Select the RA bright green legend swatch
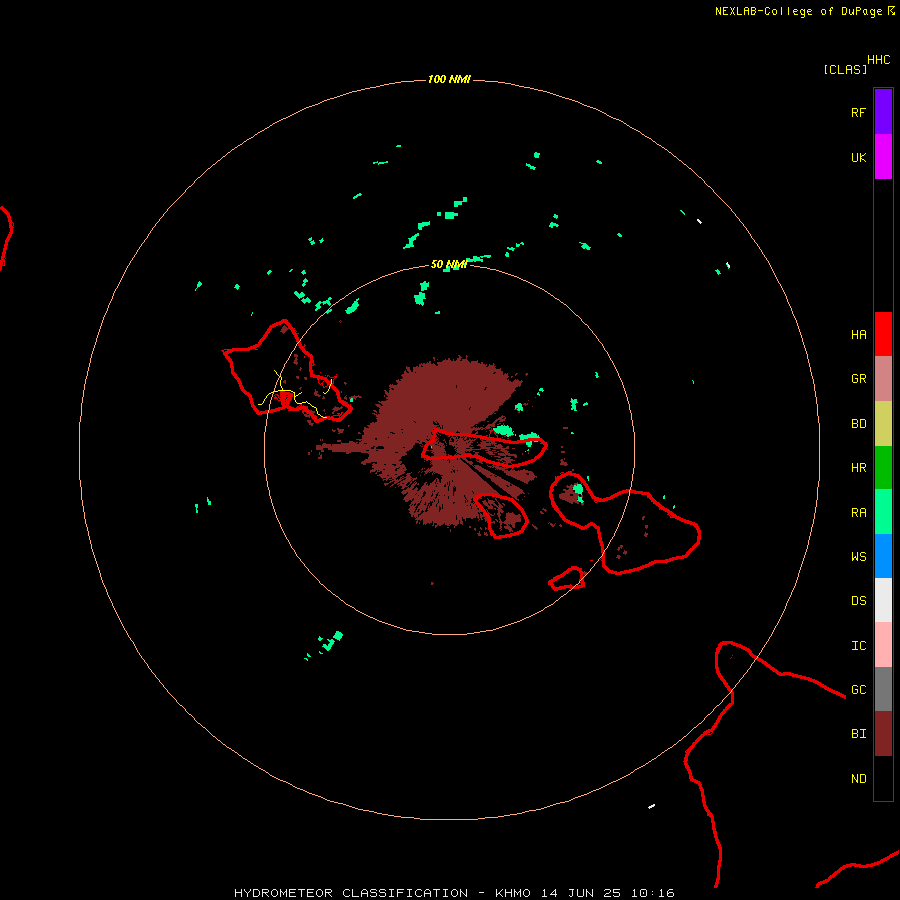The width and height of the screenshot is (900, 900). click(x=883, y=512)
